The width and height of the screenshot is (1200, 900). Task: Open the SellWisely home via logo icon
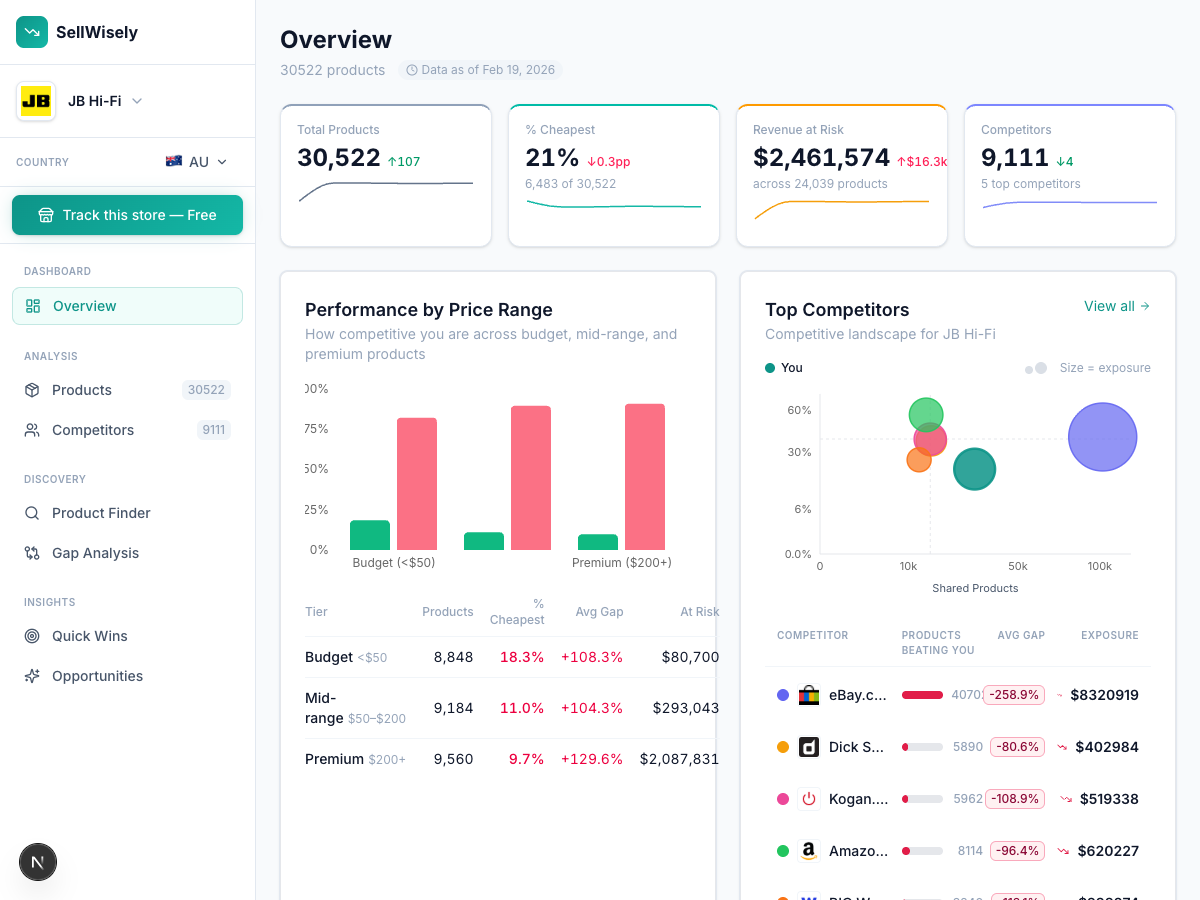(32, 32)
